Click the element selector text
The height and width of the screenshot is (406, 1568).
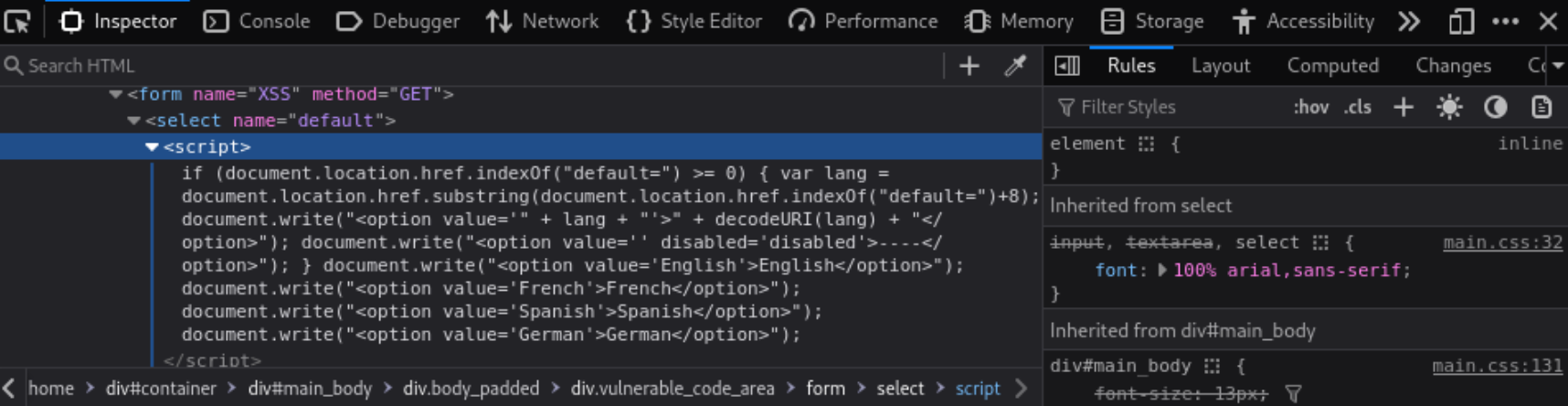click(x=1087, y=144)
